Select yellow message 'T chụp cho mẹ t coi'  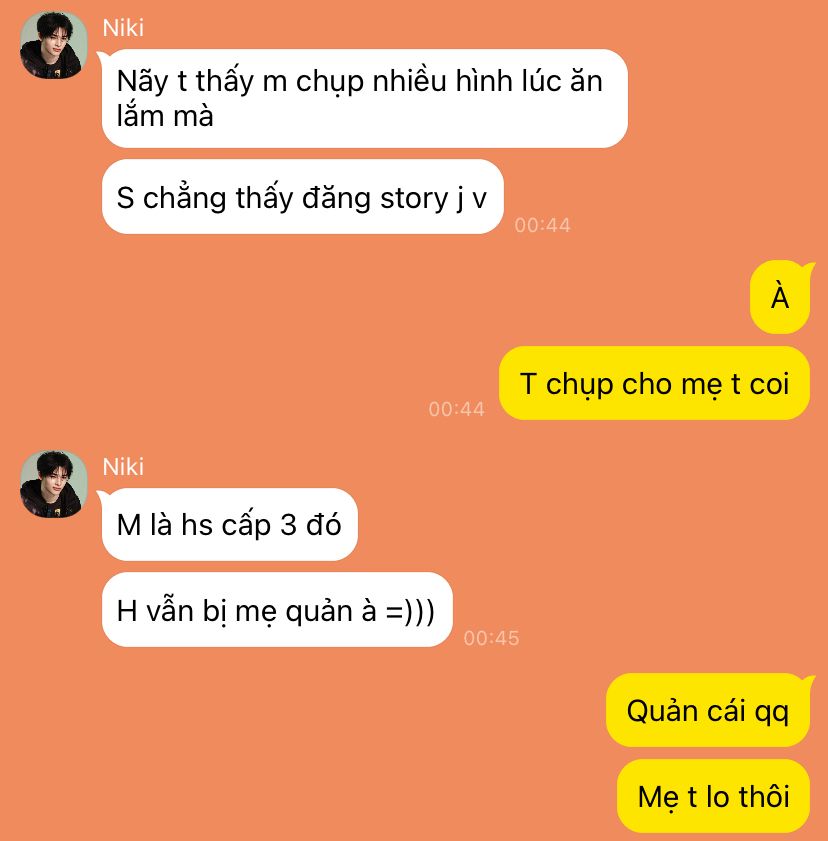(654, 383)
